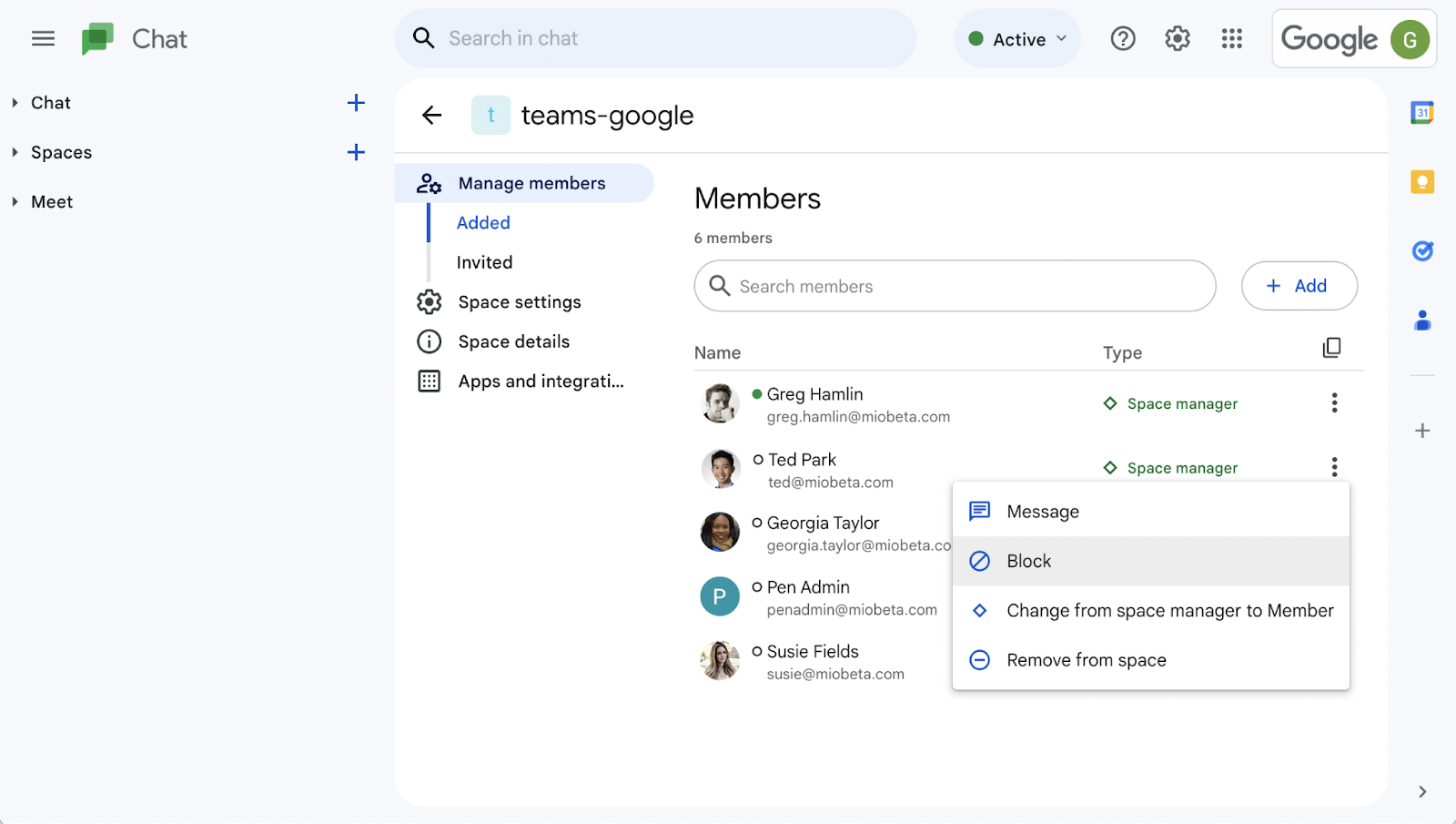Click Ted Park's profile photo

pyautogui.click(x=720, y=468)
